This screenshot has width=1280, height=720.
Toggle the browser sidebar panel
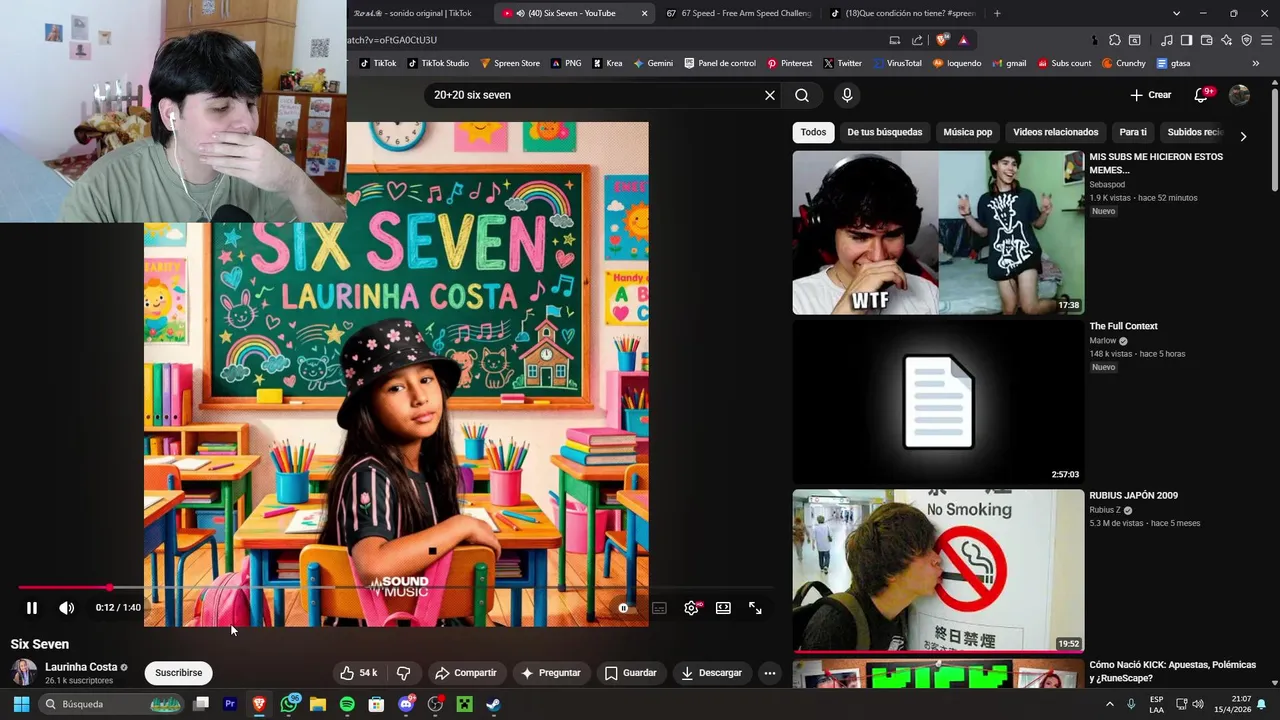pos(1186,40)
